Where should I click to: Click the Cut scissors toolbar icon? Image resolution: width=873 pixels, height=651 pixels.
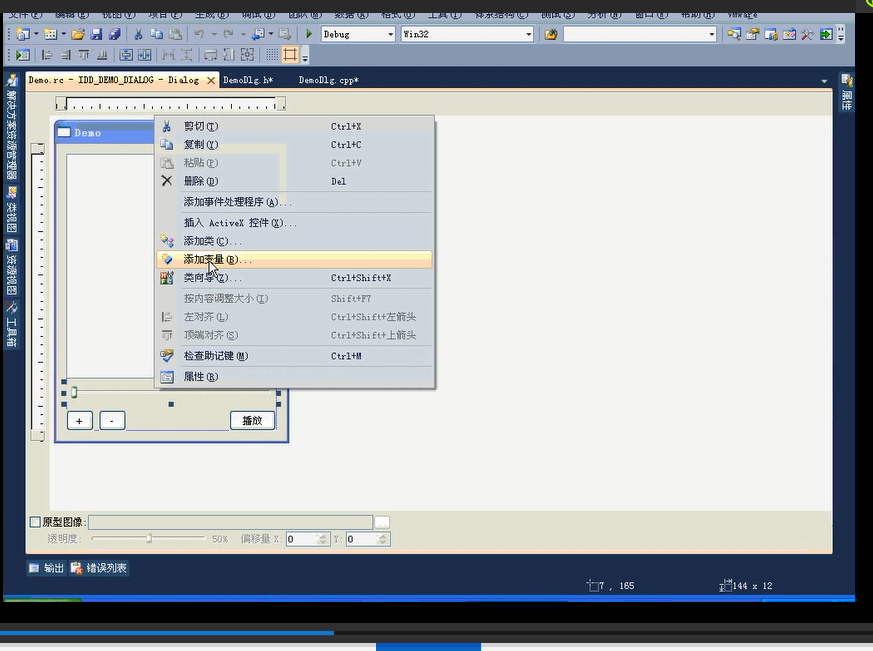click(138, 35)
